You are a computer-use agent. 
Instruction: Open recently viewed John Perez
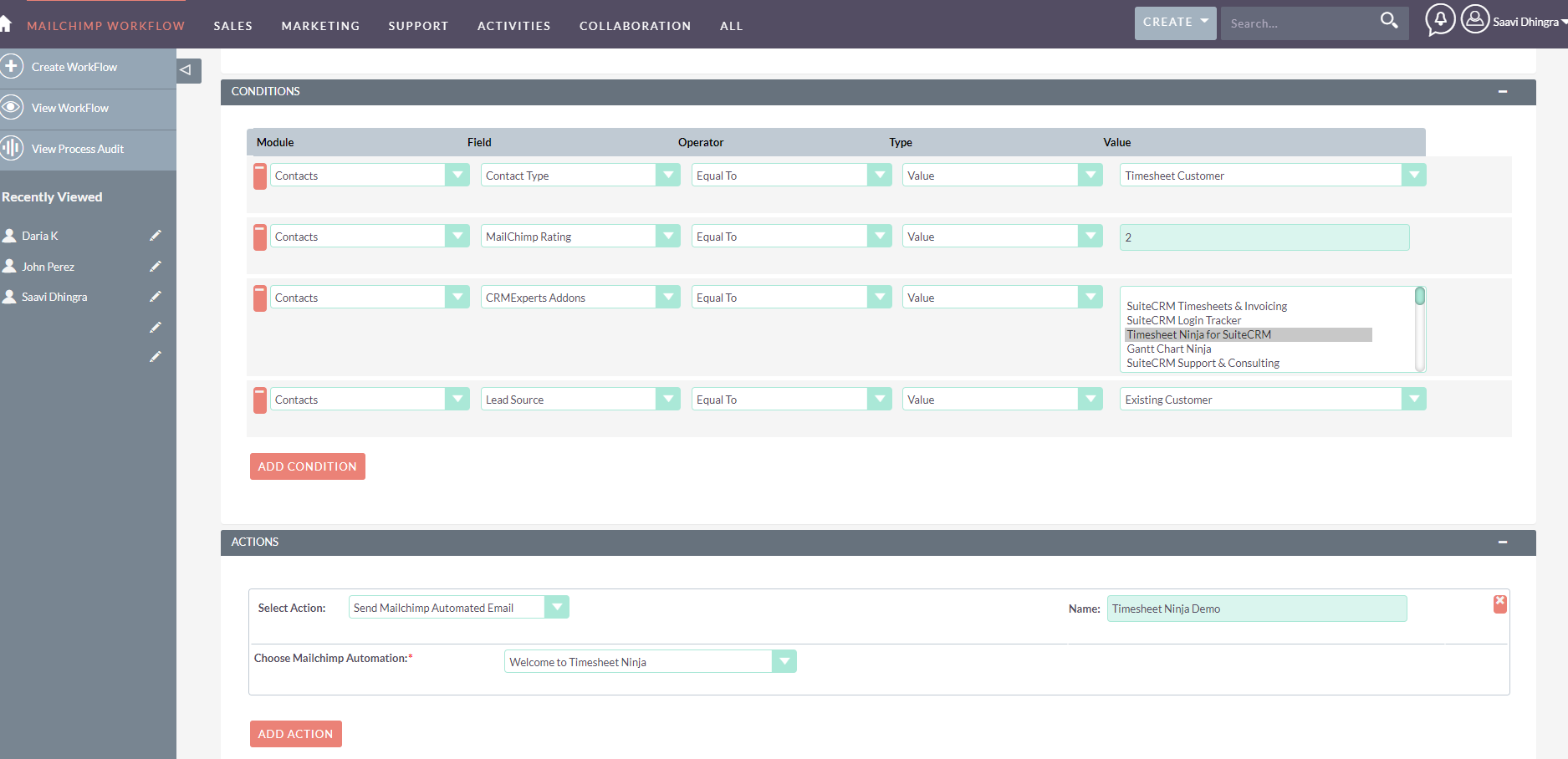[48, 267]
